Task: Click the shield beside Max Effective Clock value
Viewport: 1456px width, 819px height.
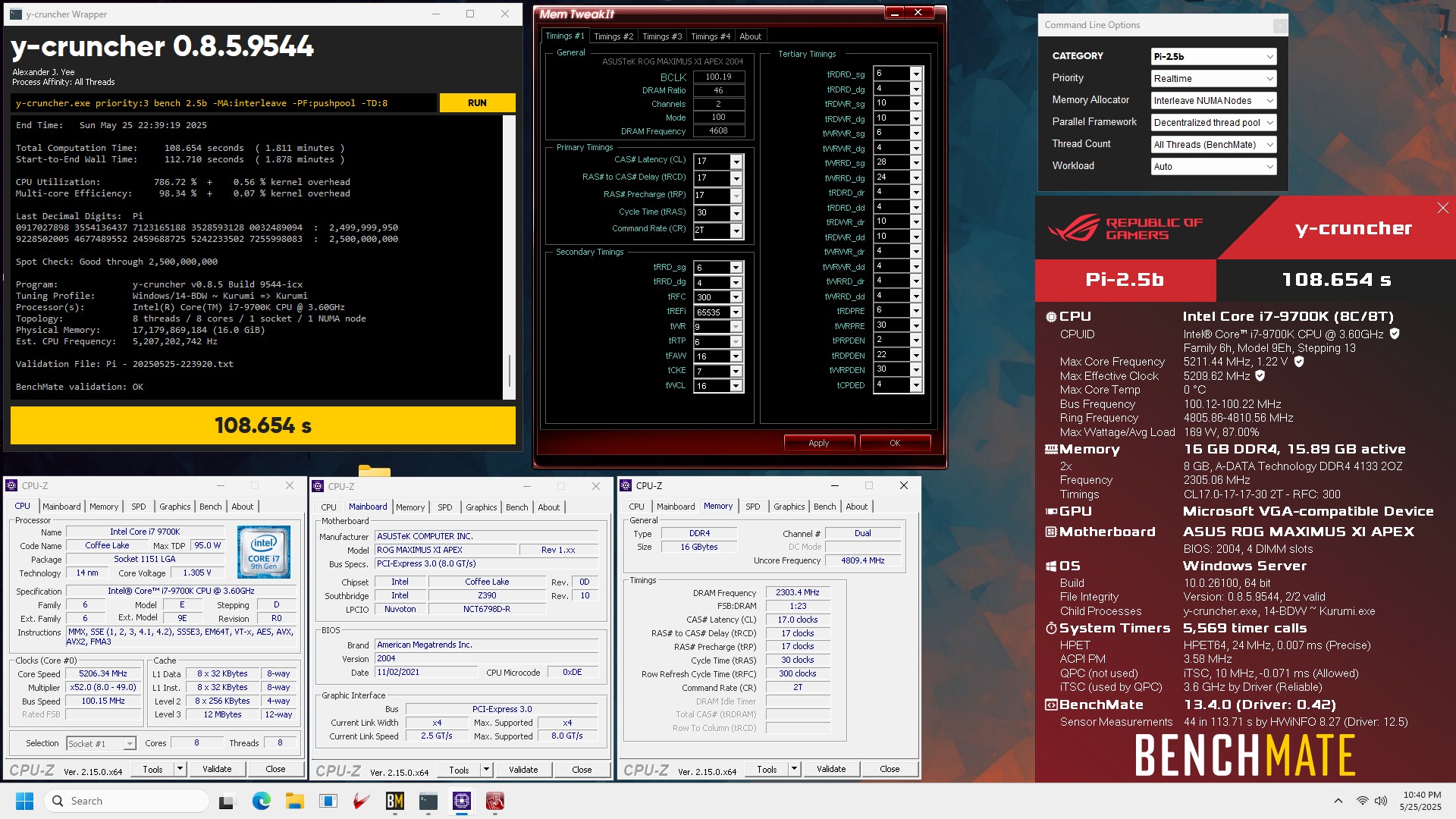Action: point(1260,375)
